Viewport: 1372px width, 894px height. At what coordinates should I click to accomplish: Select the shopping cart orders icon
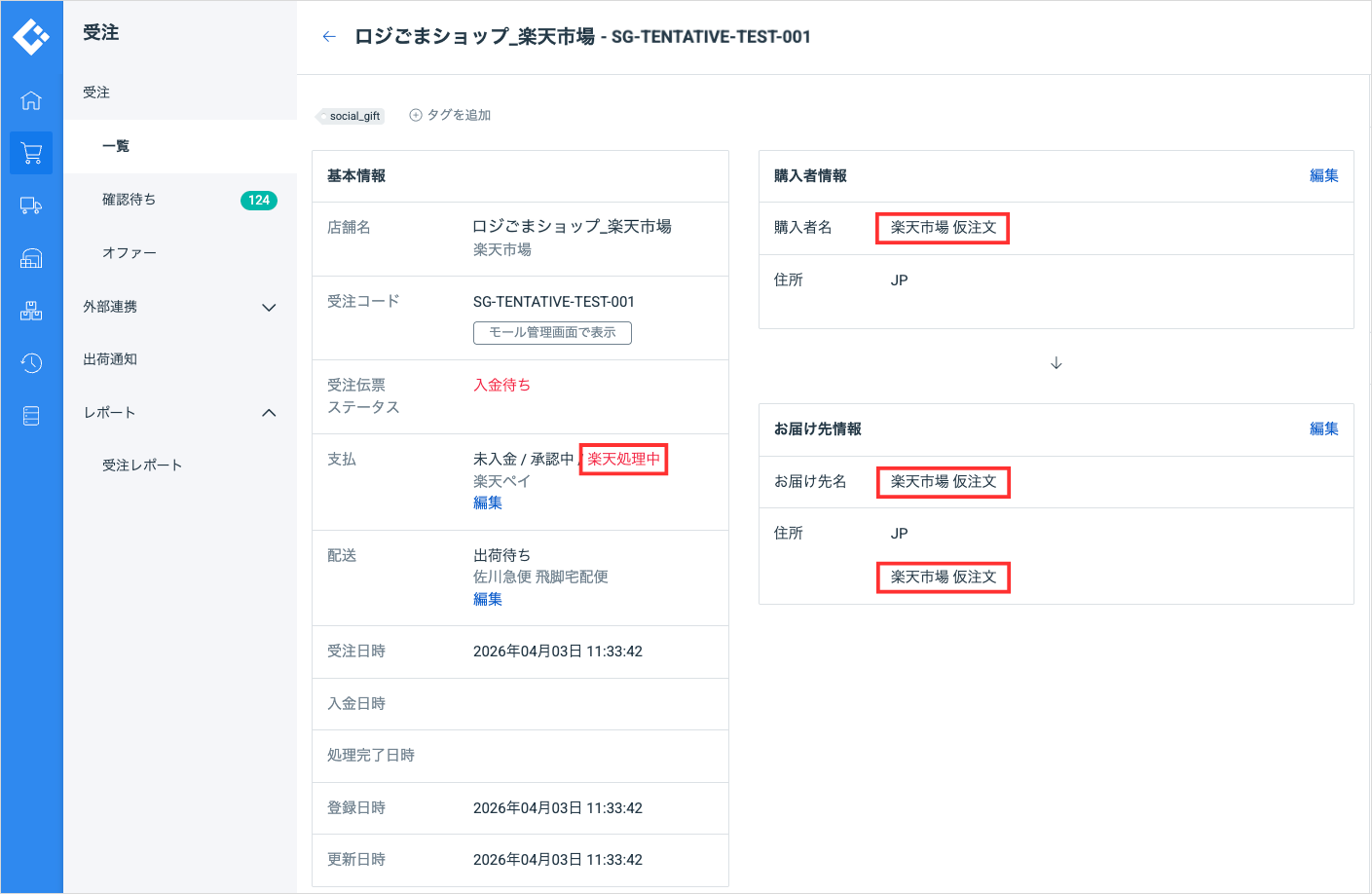[x=31, y=153]
